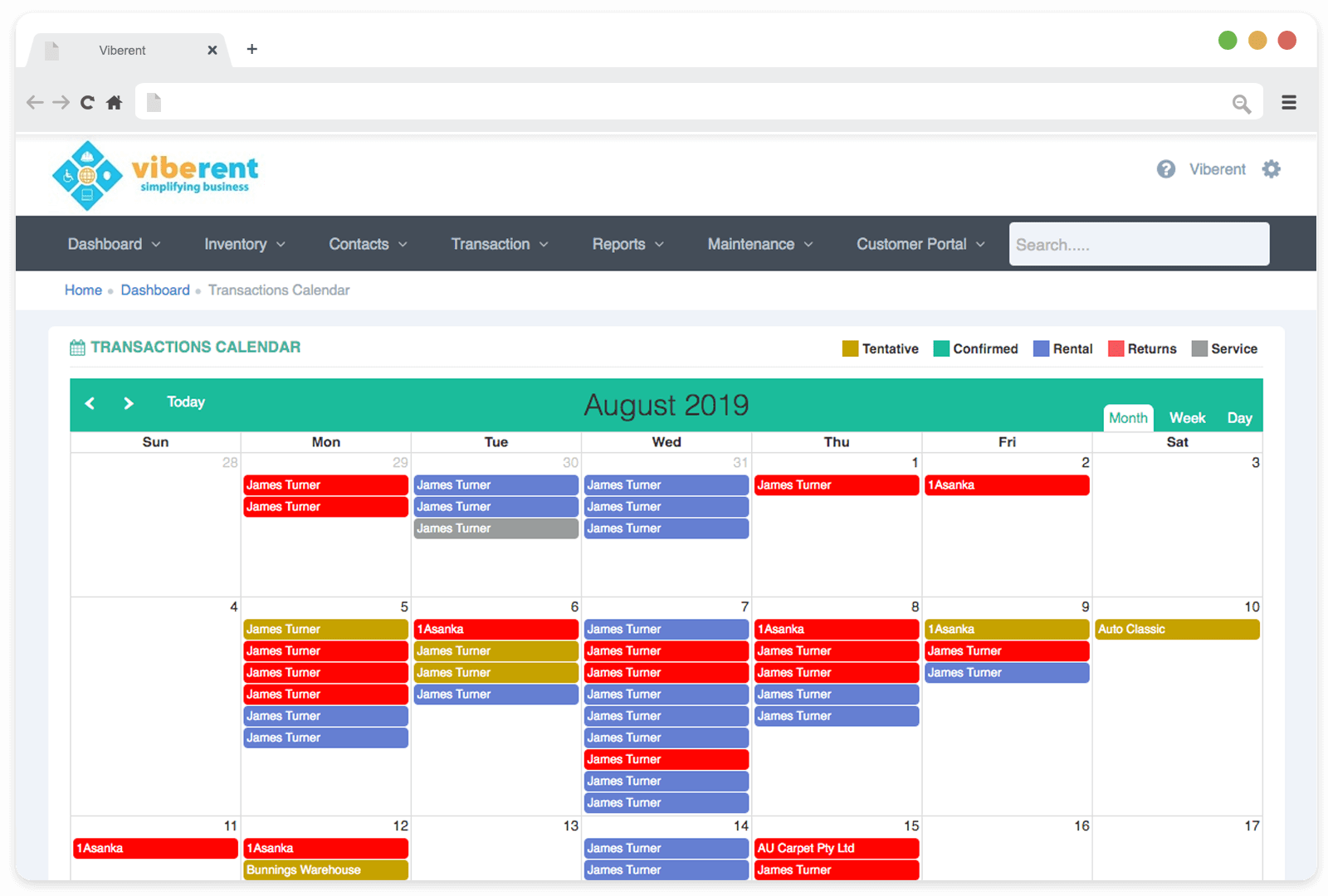
Task: Switch to Day calendar view
Action: coord(1239,418)
